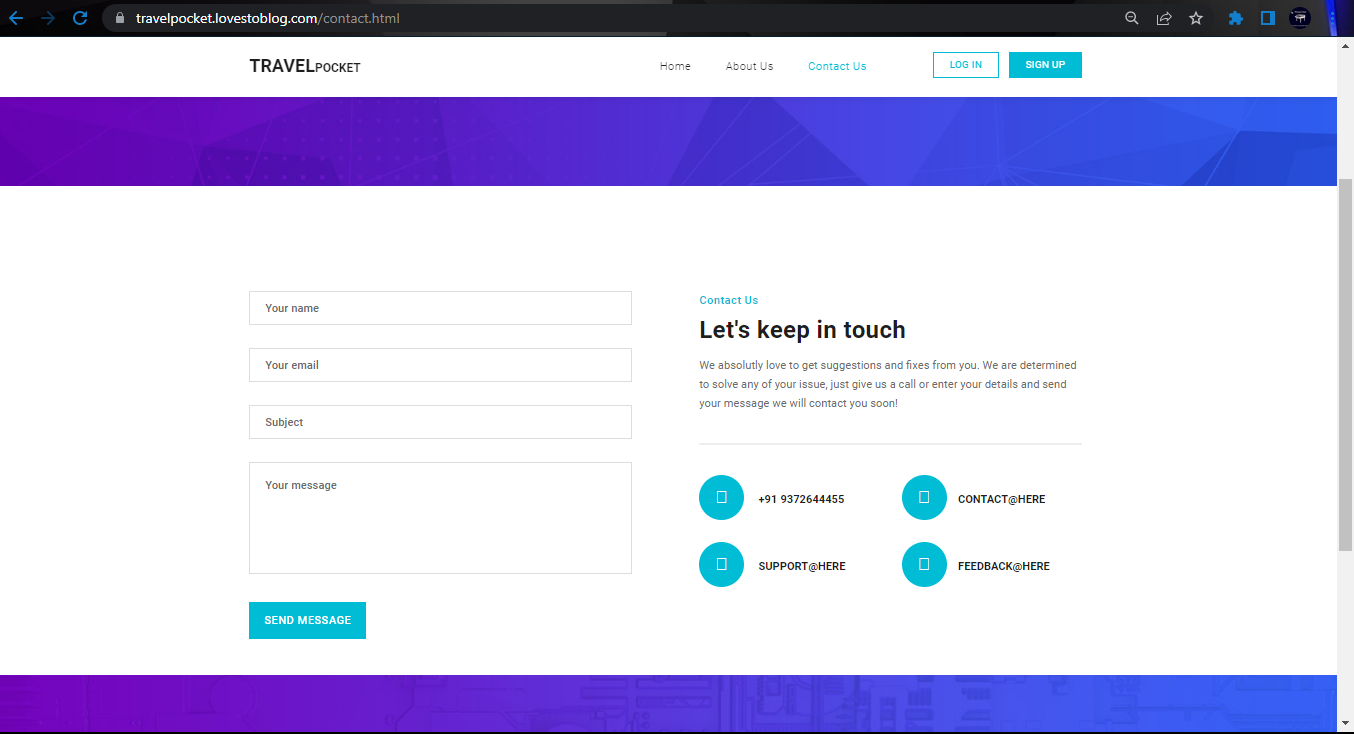Bookmark this page with the star
The width and height of the screenshot is (1354, 734).
tap(1196, 18)
